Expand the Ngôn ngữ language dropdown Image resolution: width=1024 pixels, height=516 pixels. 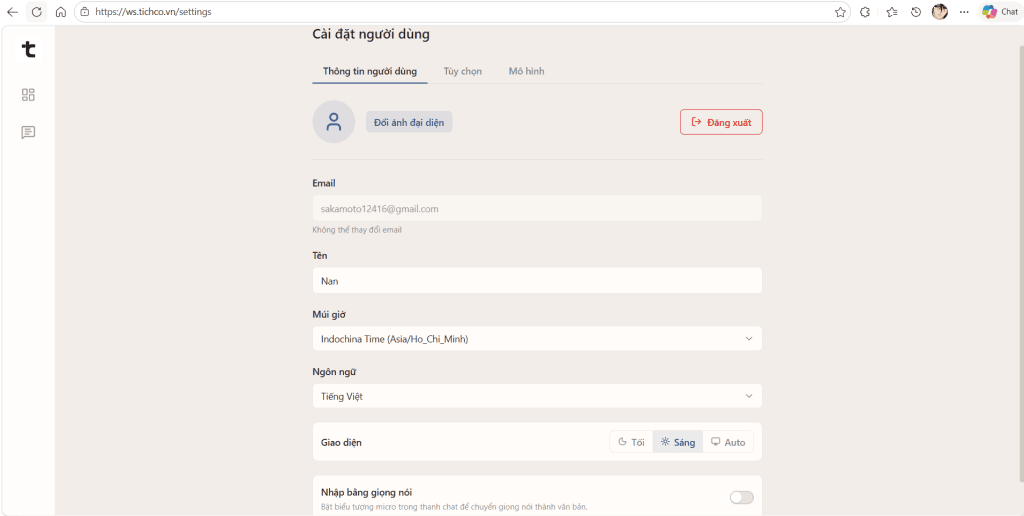pyautogui.click(x=537, y=396)
